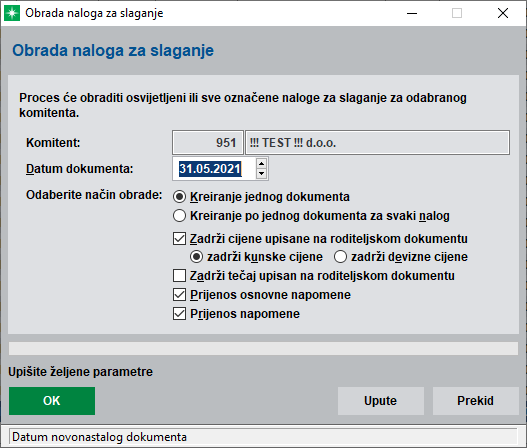
Task: Click the Komitent name field TEST d.o.o.
Action: (377, 142)
